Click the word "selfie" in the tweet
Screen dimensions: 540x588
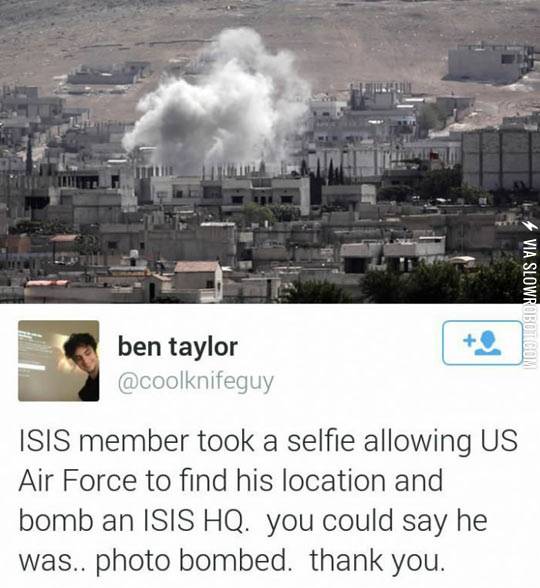(x=321, y=440)
